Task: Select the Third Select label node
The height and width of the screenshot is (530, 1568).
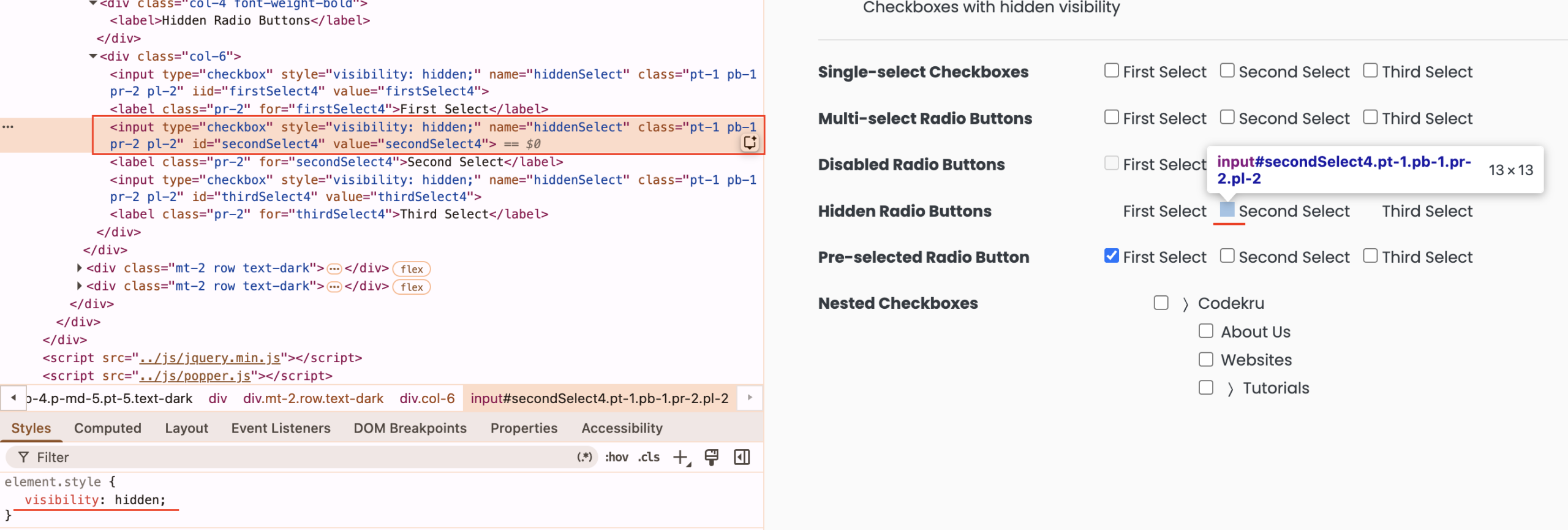Action: tap(329, 214)
